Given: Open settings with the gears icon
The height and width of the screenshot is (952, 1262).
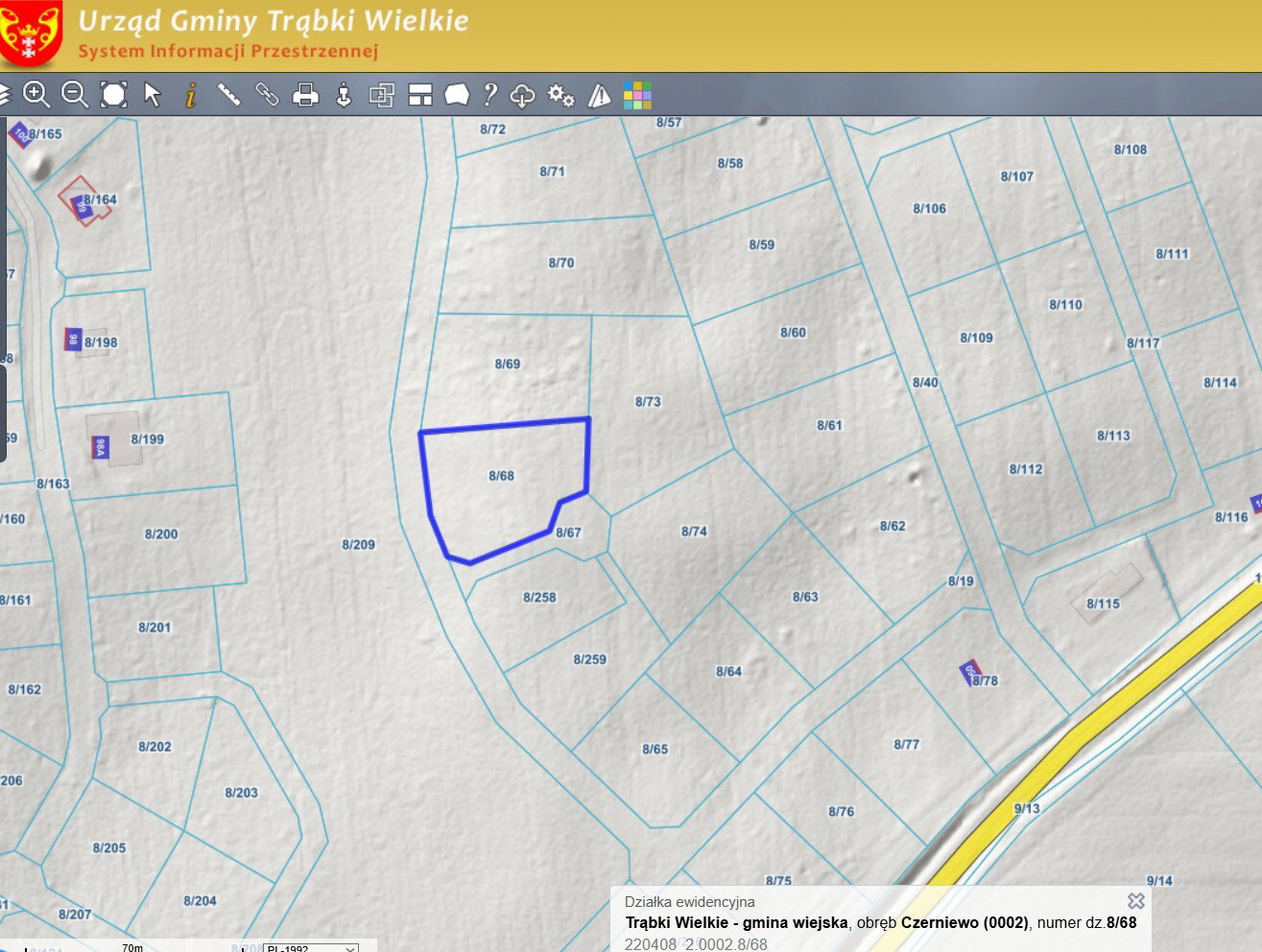Looking at the screenshot, I should pyautogui.click(x=560, y=94).
